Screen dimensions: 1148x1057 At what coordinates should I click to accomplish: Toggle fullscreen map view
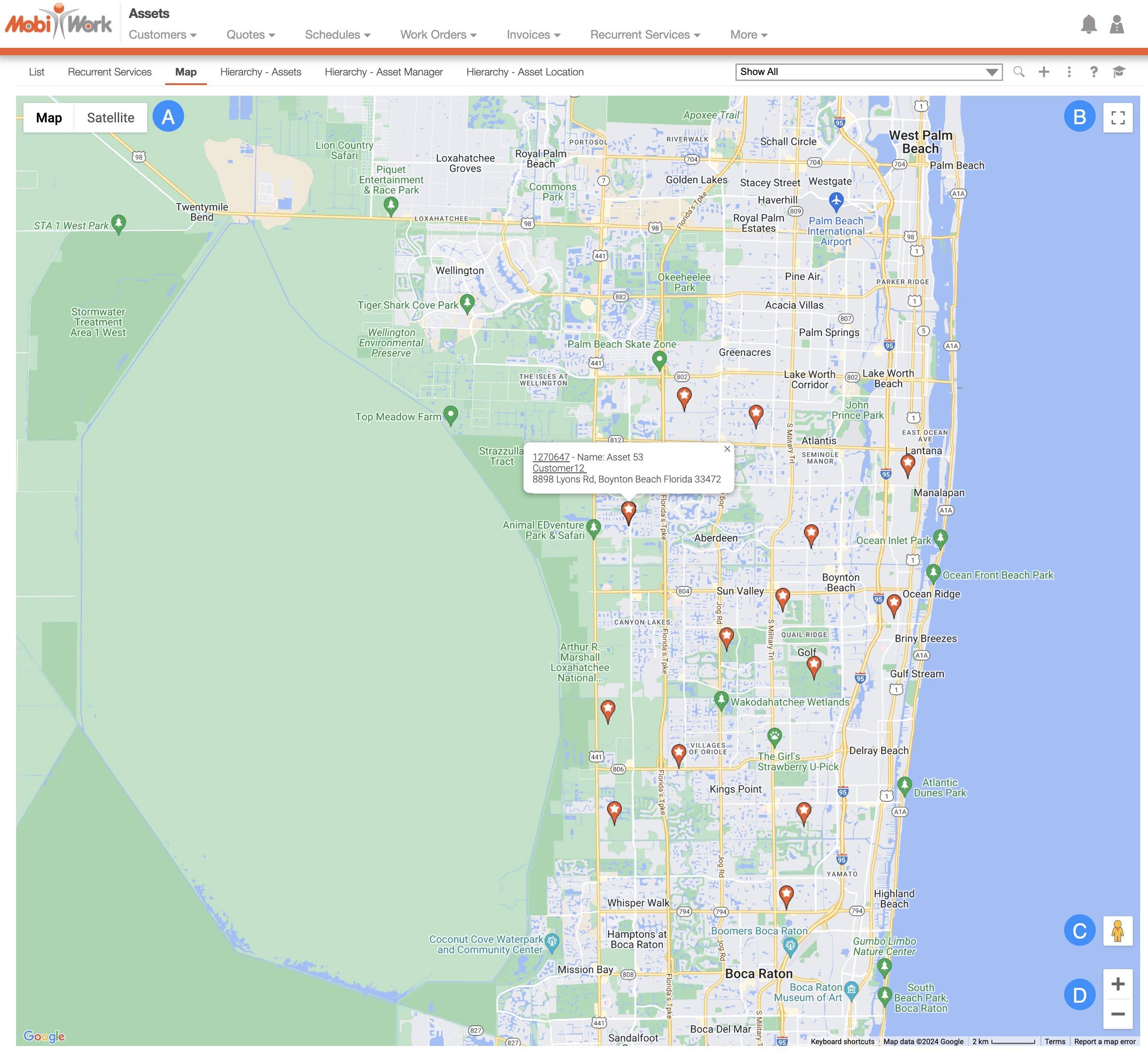click(x=1118, y=118)
